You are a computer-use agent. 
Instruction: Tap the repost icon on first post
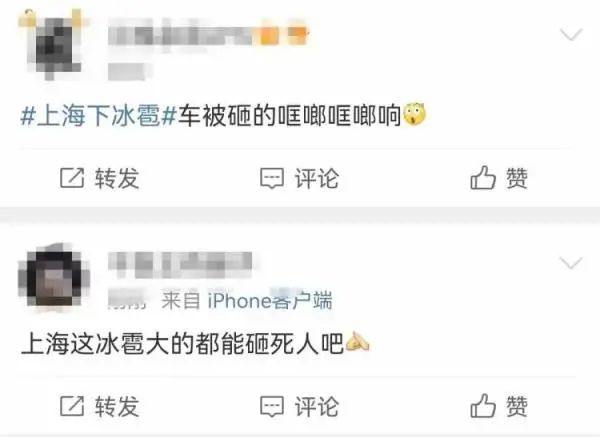(x=72, y=178)
